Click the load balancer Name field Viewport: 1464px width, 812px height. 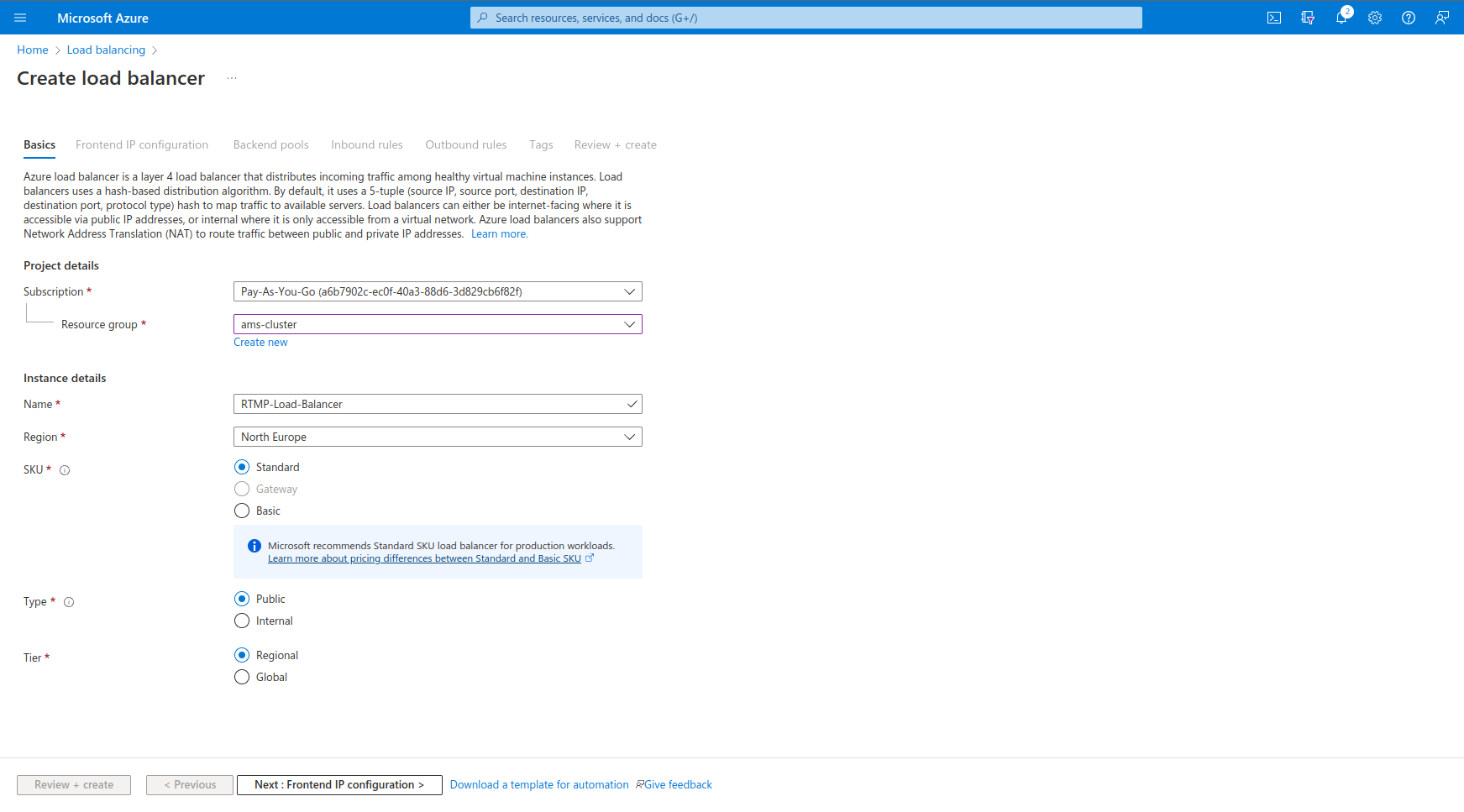coord(438,404)
